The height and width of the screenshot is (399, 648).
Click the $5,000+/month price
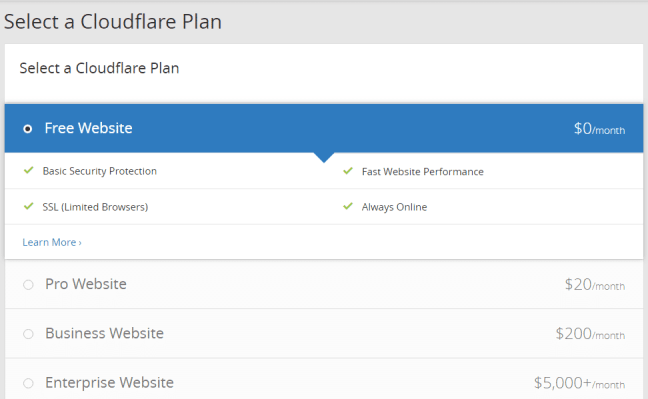(579, 383)
